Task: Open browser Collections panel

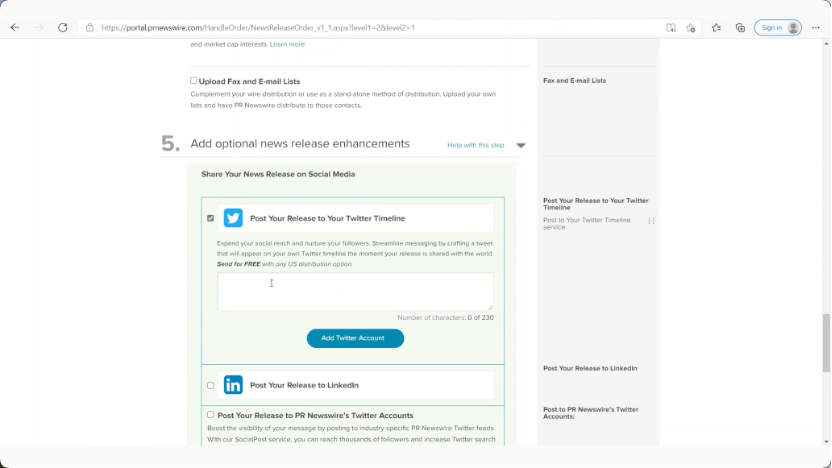Action: click(740, 28)
